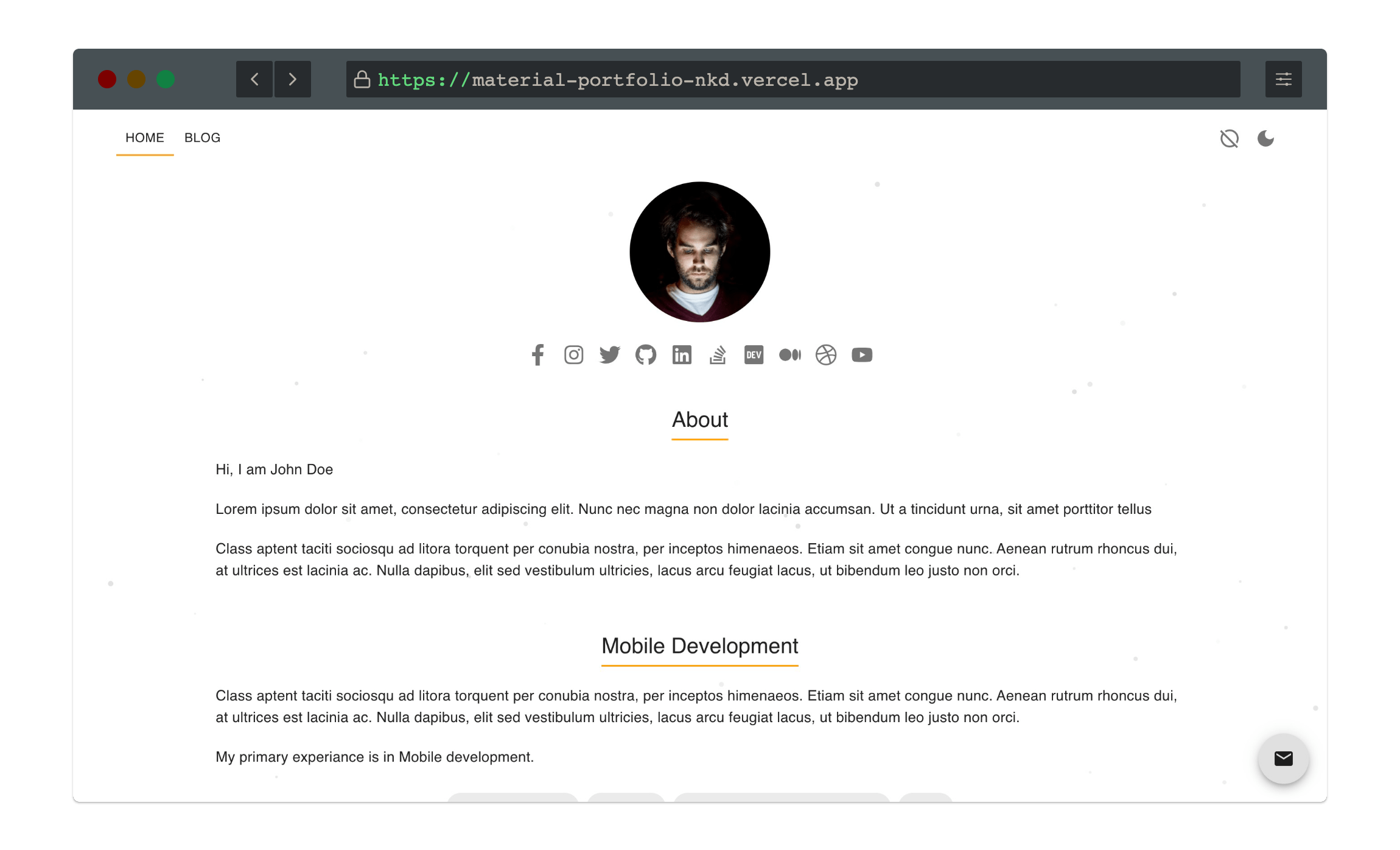1400x850 pixels.
Task: Visit Stack Overflow profile
Action: click(718, 354)
